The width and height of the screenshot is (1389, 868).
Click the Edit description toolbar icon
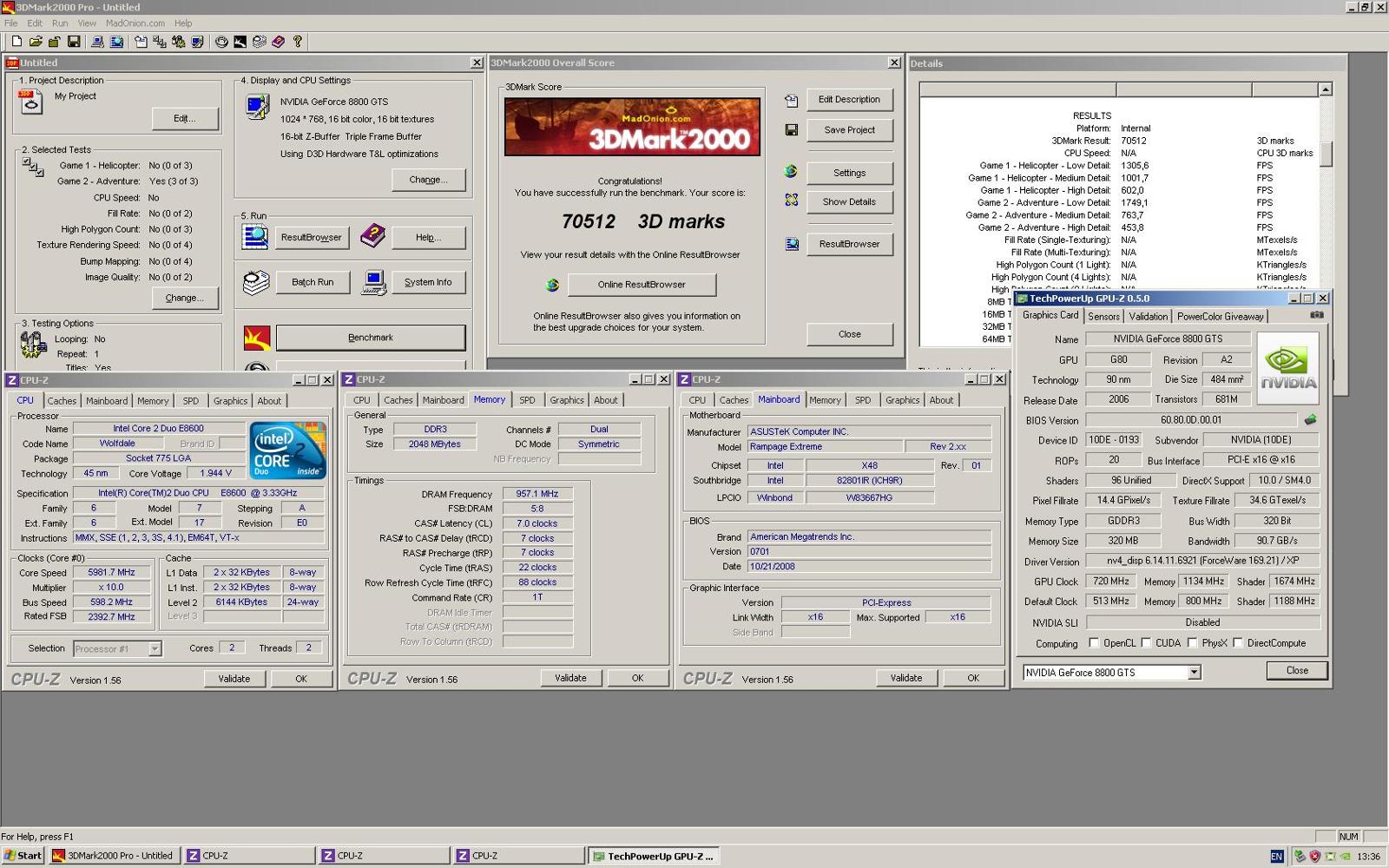coord(141,41)
